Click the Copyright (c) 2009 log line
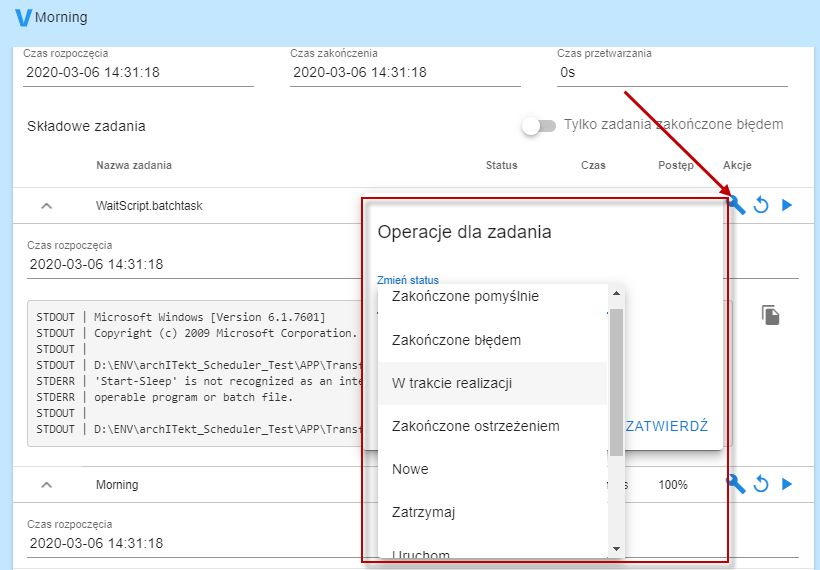Screen dimensions: 820x570 click(197, 333)
